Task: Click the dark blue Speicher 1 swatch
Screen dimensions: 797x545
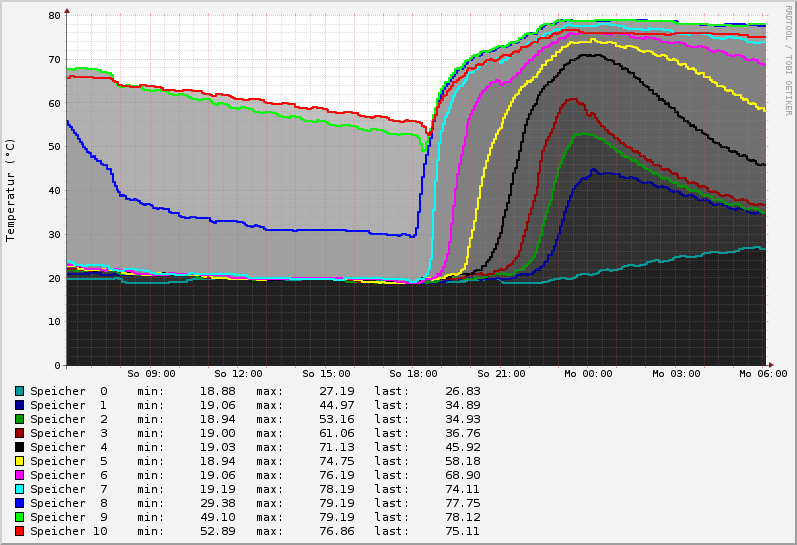Action: click(19, 405)
